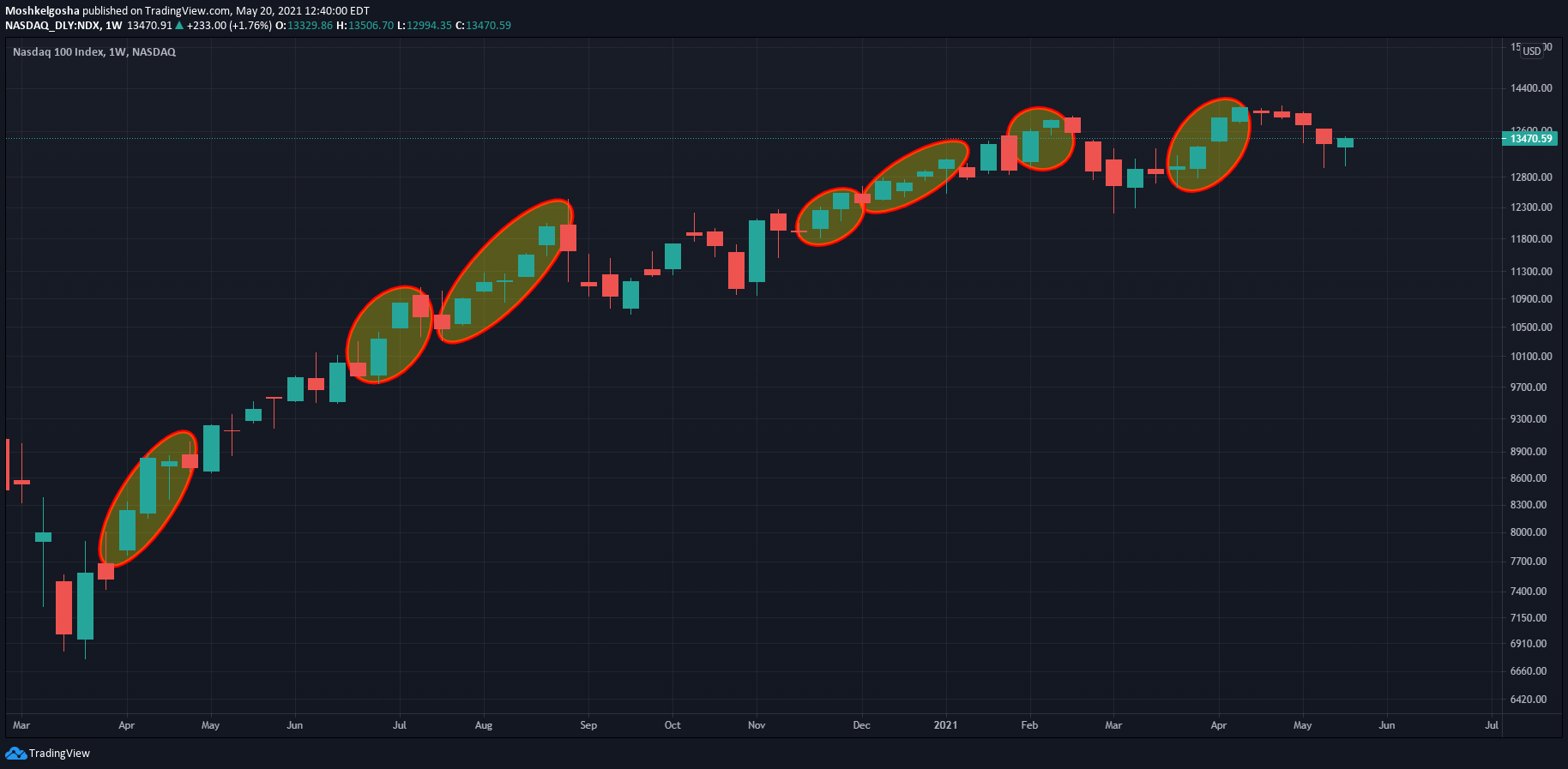
Task: Click the TradingView.com text in header
Action: [188, 11]
